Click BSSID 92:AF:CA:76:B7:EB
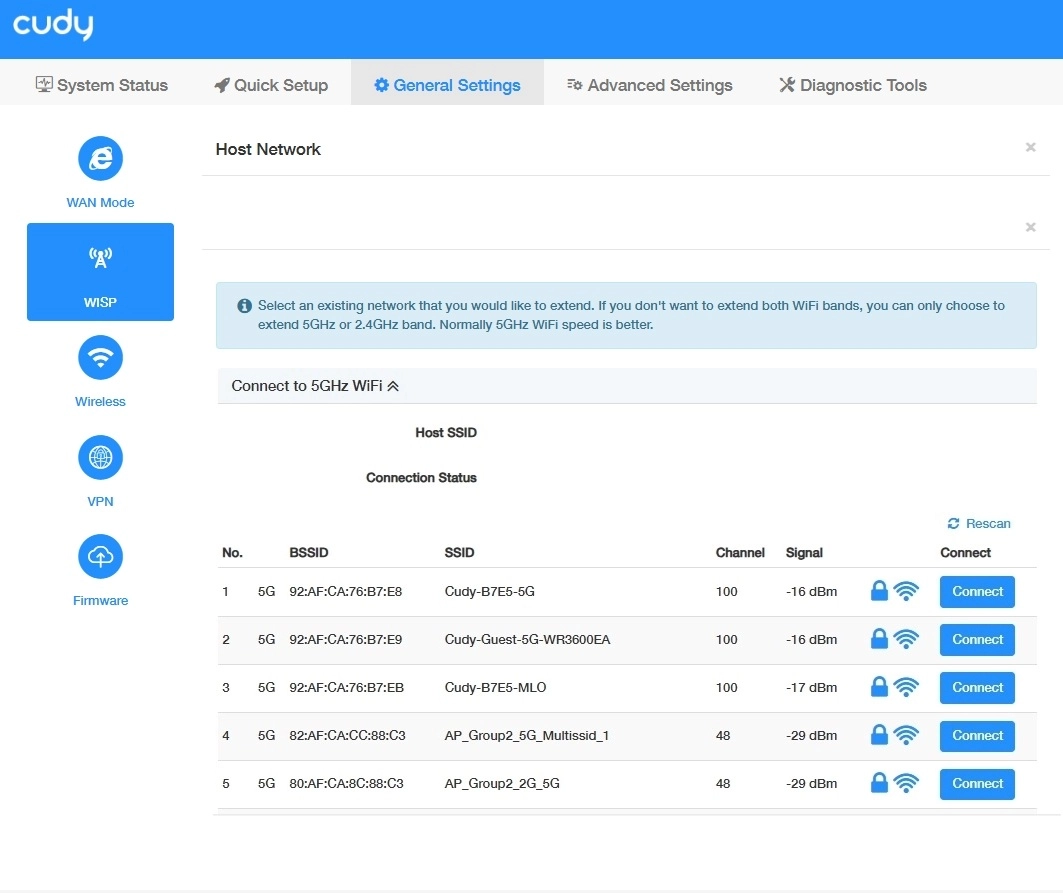The height and width of the screenshot is (893, 1063). pos(346,688)
